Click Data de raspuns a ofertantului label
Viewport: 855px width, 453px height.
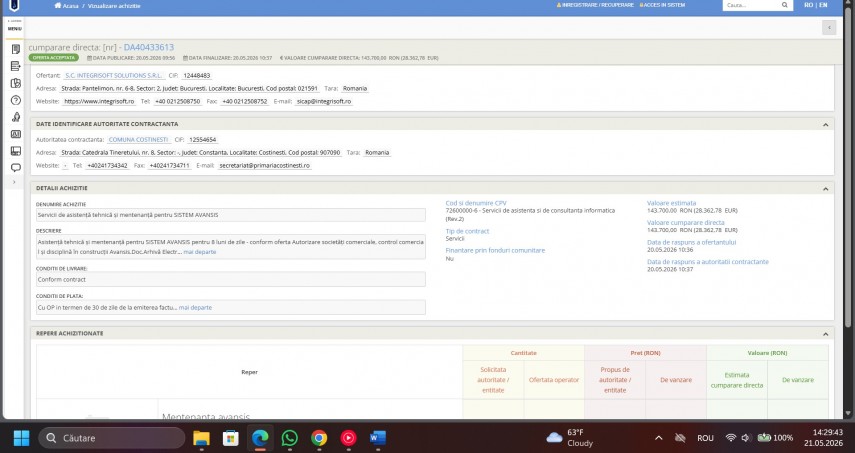click(691, 242)
